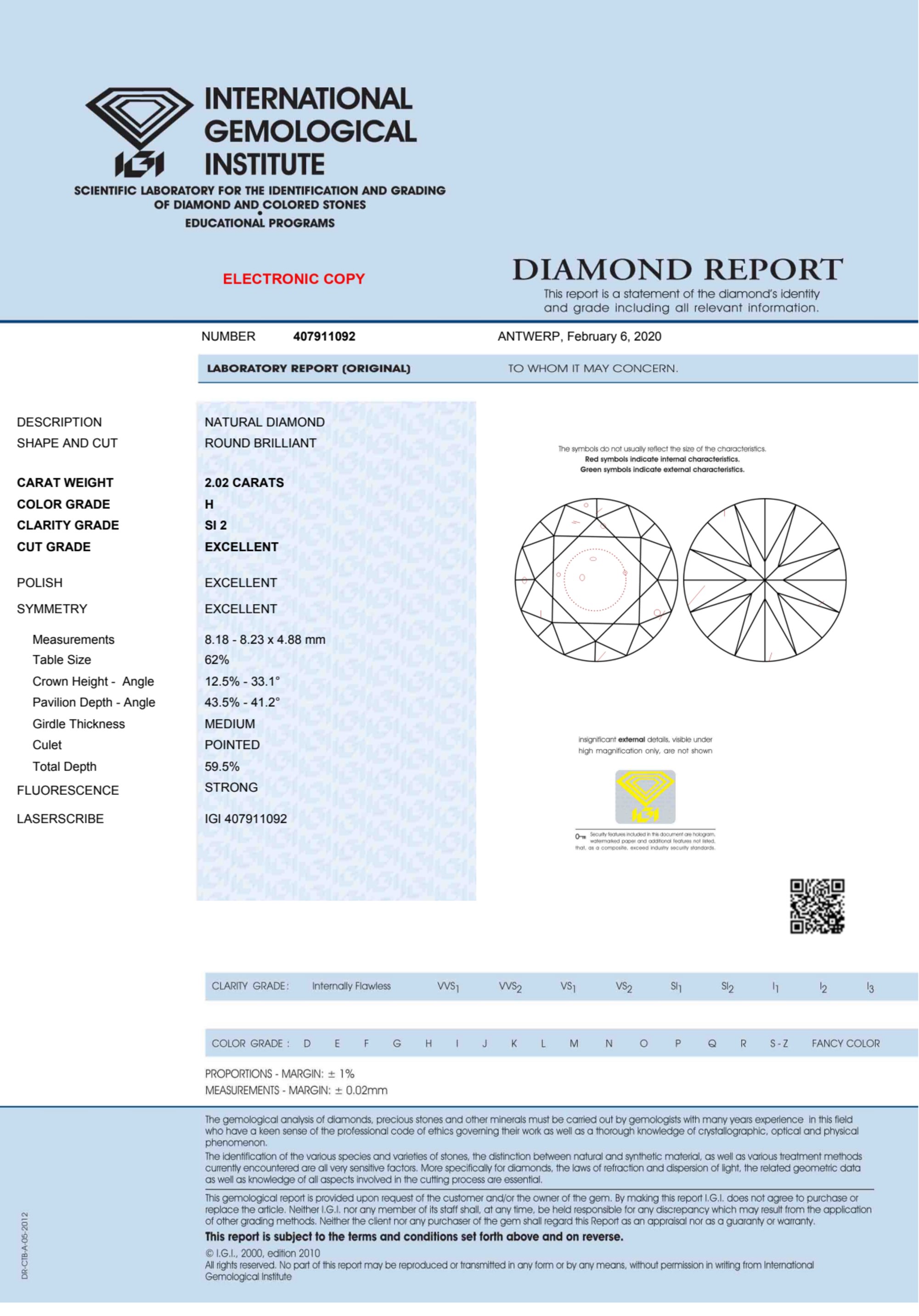Click H in the color grade scale
The height and width of the screenshot is (1316, 919).
(x=428, y=1043)
